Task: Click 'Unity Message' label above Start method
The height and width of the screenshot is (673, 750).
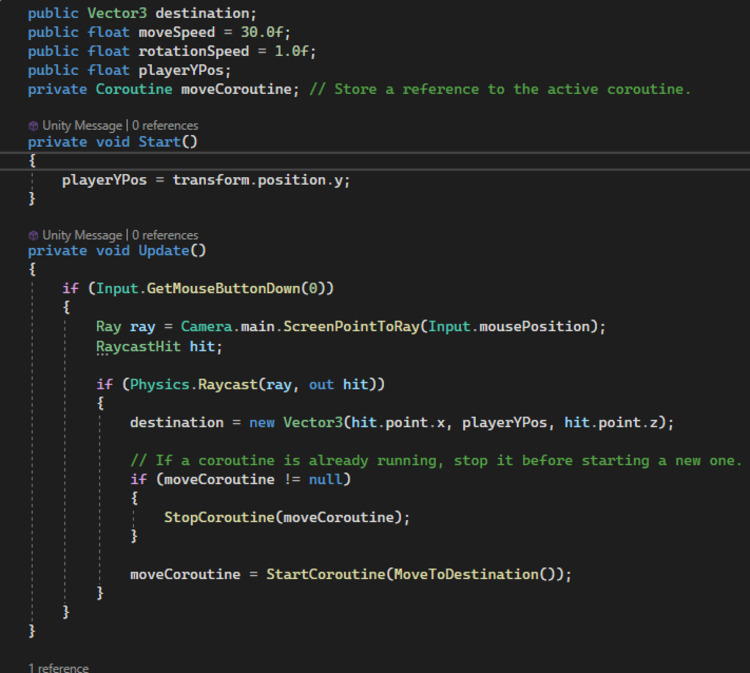Action: tap(82, 125)
